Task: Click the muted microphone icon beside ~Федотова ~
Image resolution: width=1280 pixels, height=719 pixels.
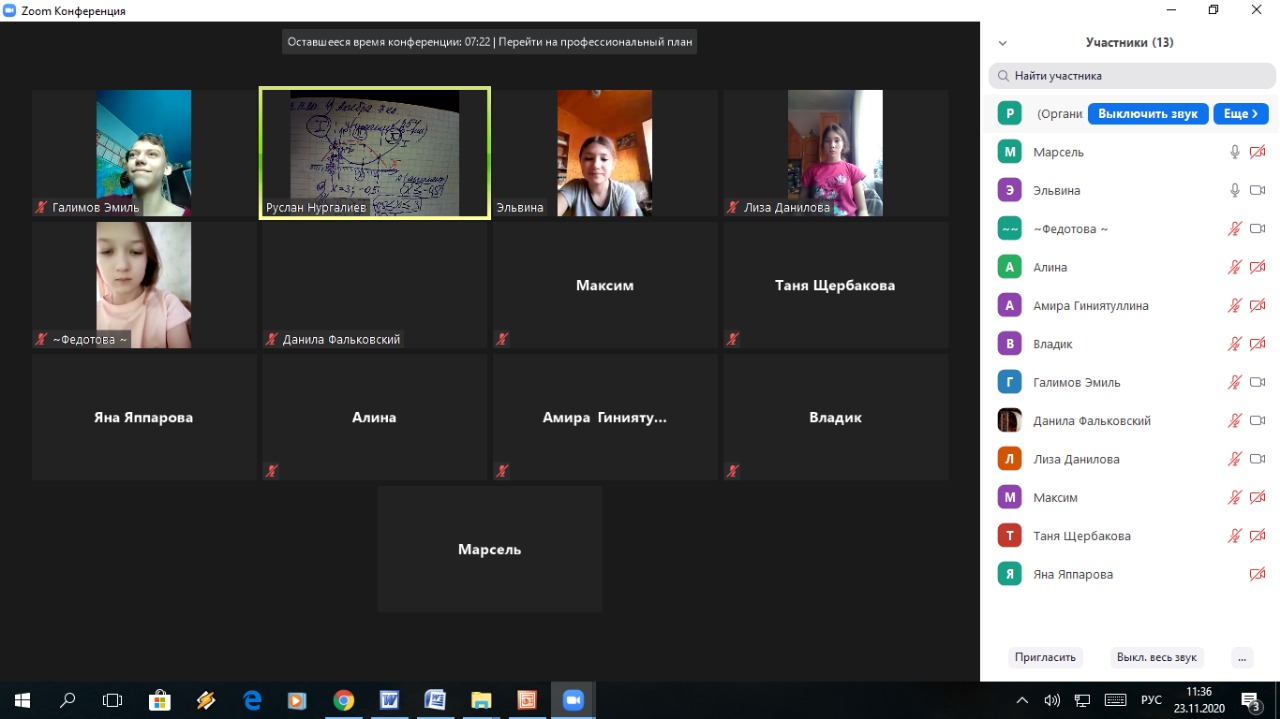Action: [x=1235, y=229]
